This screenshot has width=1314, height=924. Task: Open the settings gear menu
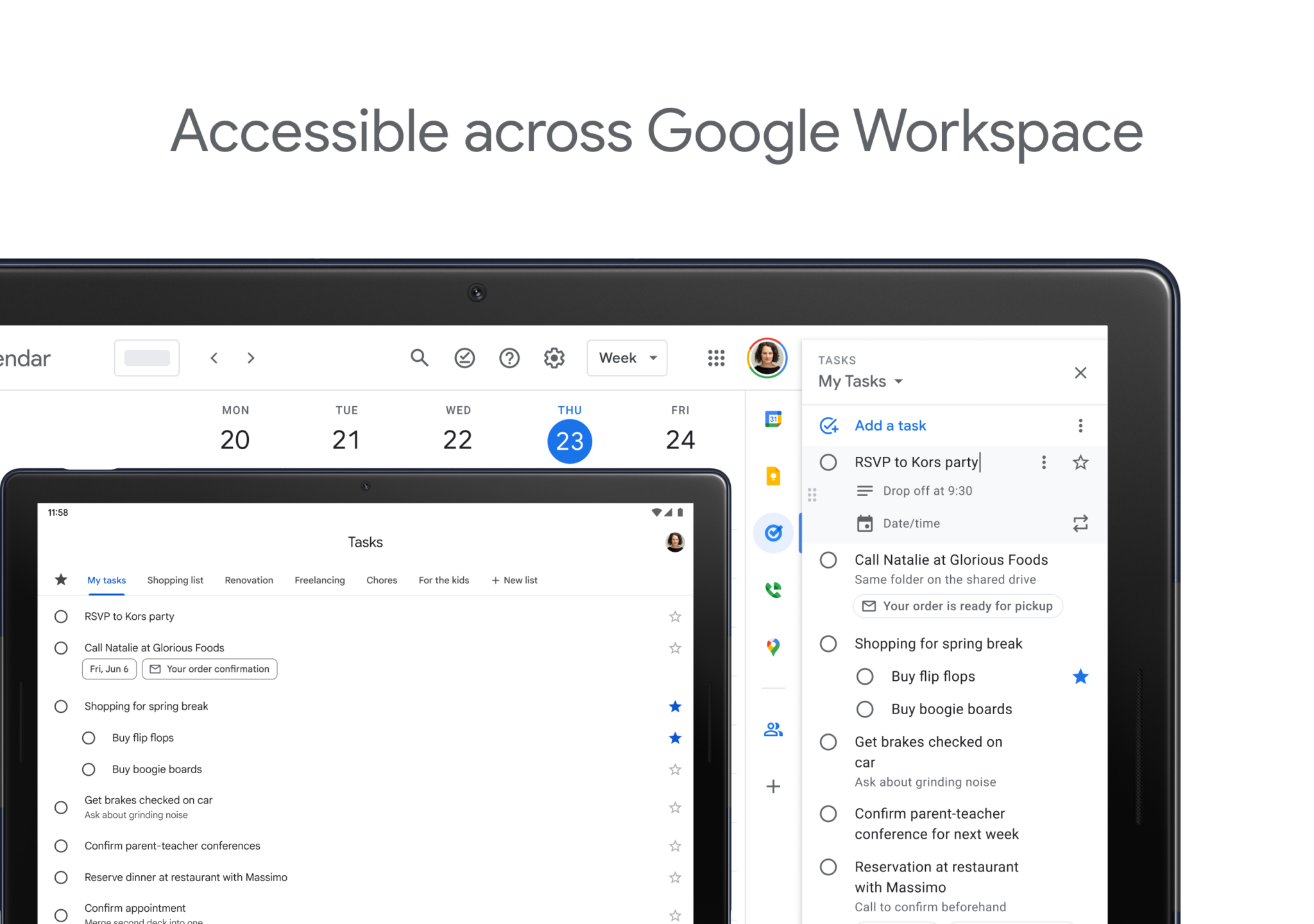[x=554, y=357]
